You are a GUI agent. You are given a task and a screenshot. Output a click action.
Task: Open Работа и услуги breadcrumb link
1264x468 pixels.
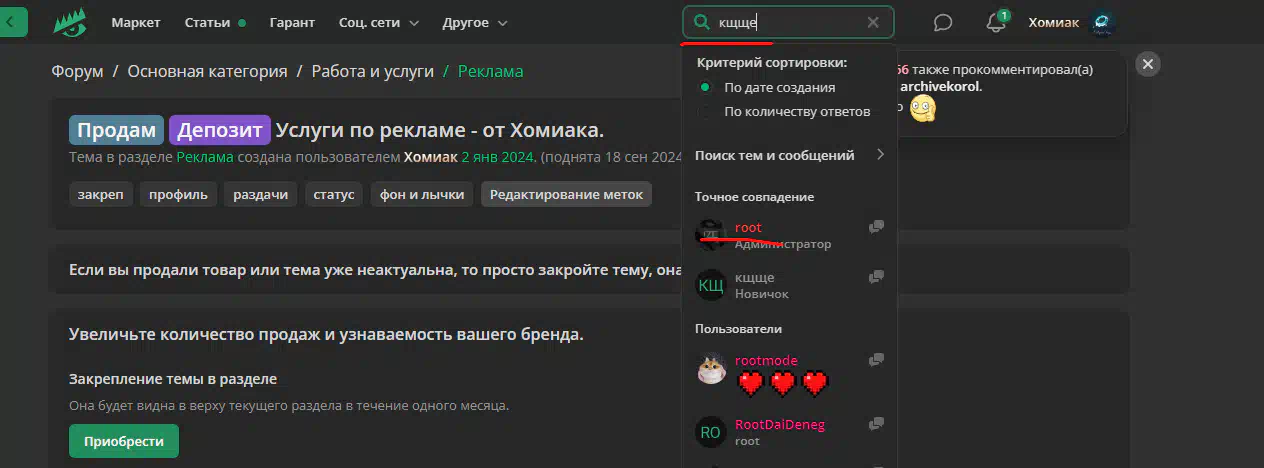tap(373, 71)
